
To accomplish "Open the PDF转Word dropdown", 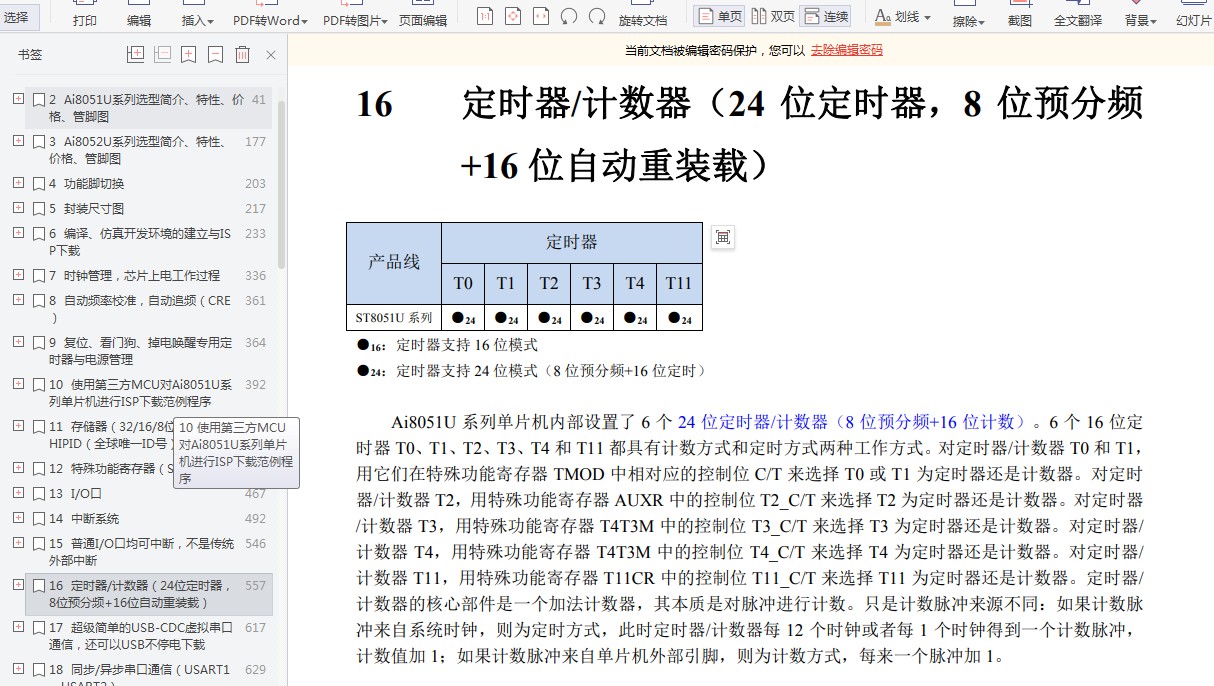I will pyautogui.click(x=270, y=20).
